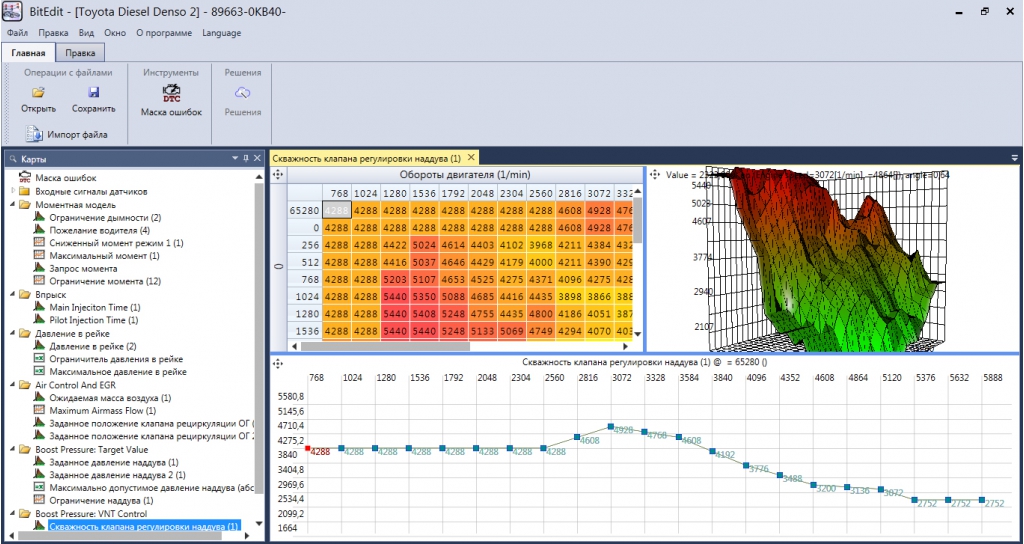The height and width of the screenshot is (544, 1024).
Task: Open the Правка menu in menu bar
Action: [x=53, y=33]
